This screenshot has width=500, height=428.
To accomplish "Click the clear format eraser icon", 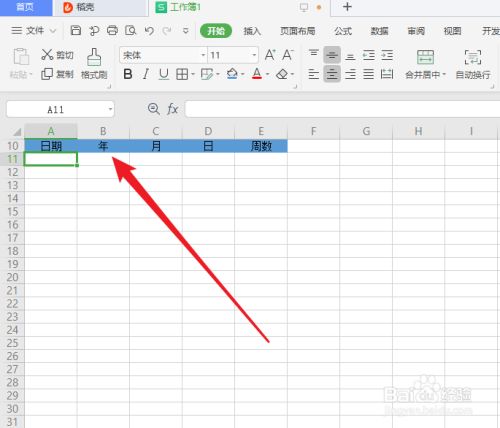I will pyautogui.click(x=282, y=74).
